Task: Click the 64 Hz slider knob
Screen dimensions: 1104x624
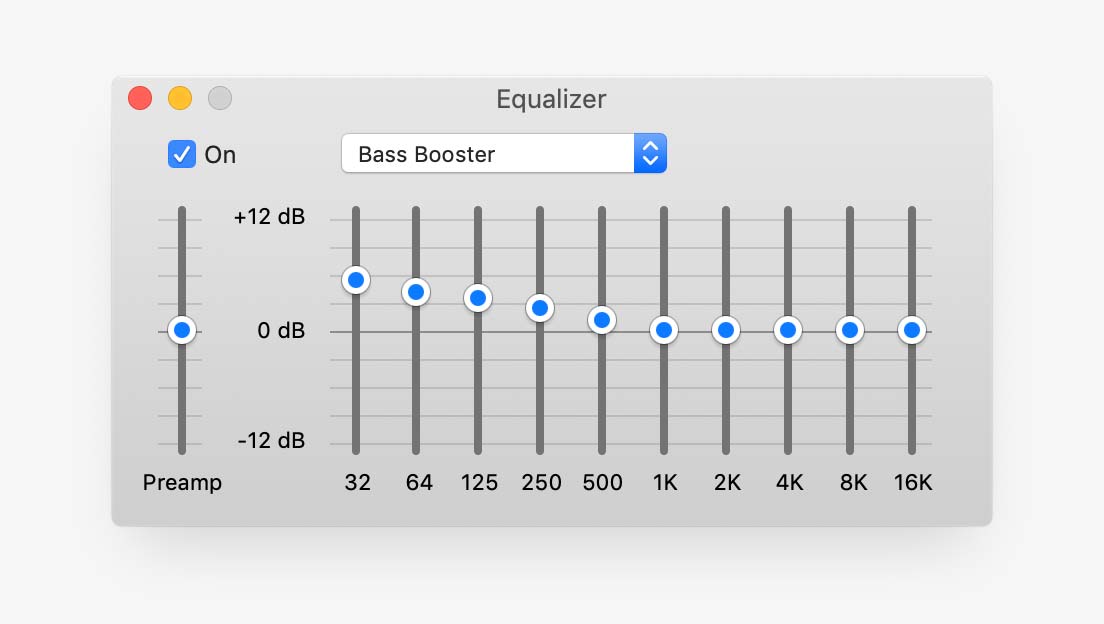Action: (x=416, y=292)
